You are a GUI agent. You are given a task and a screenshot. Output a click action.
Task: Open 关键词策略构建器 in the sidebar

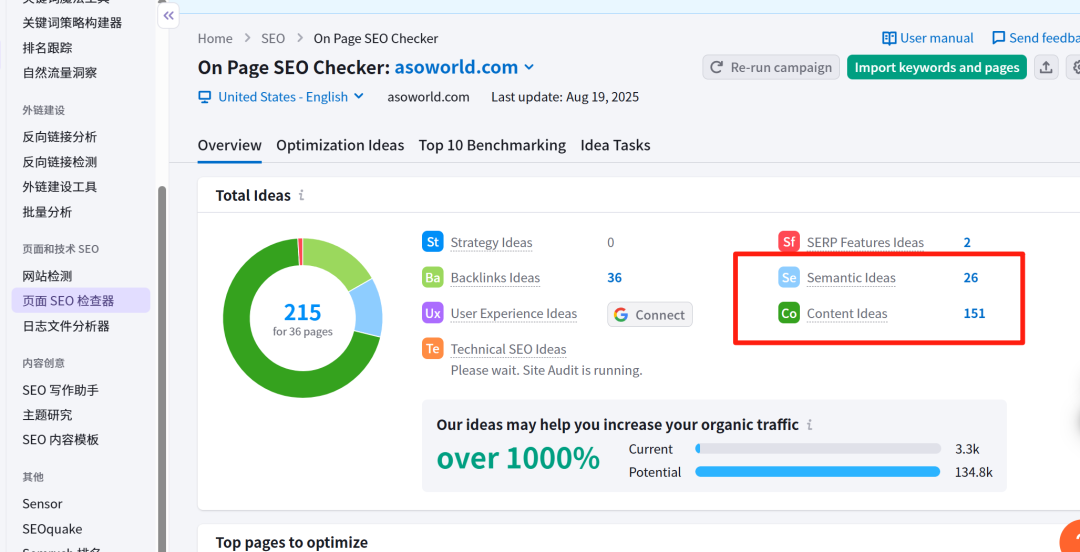coord(72,23)
